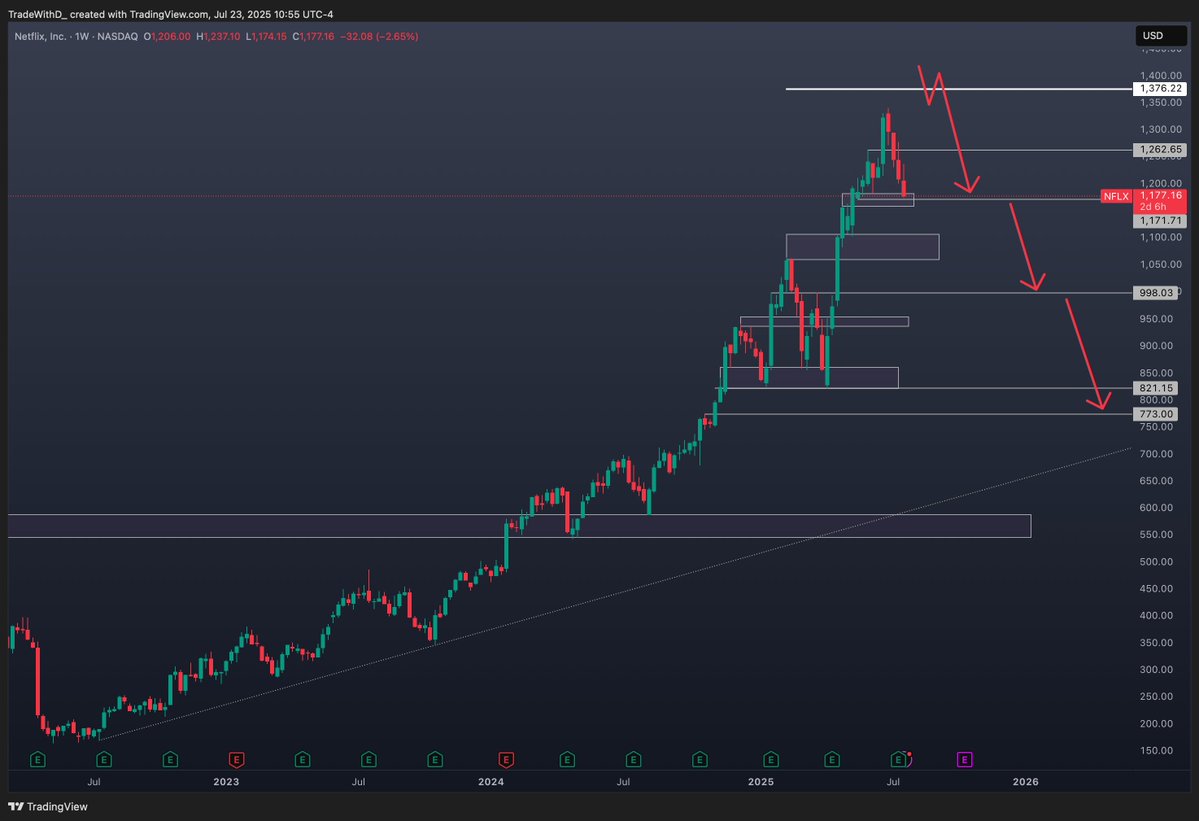Click the low value L1,174.15
This screenshot has height=821, width=1199.
(x=266, y=36)
